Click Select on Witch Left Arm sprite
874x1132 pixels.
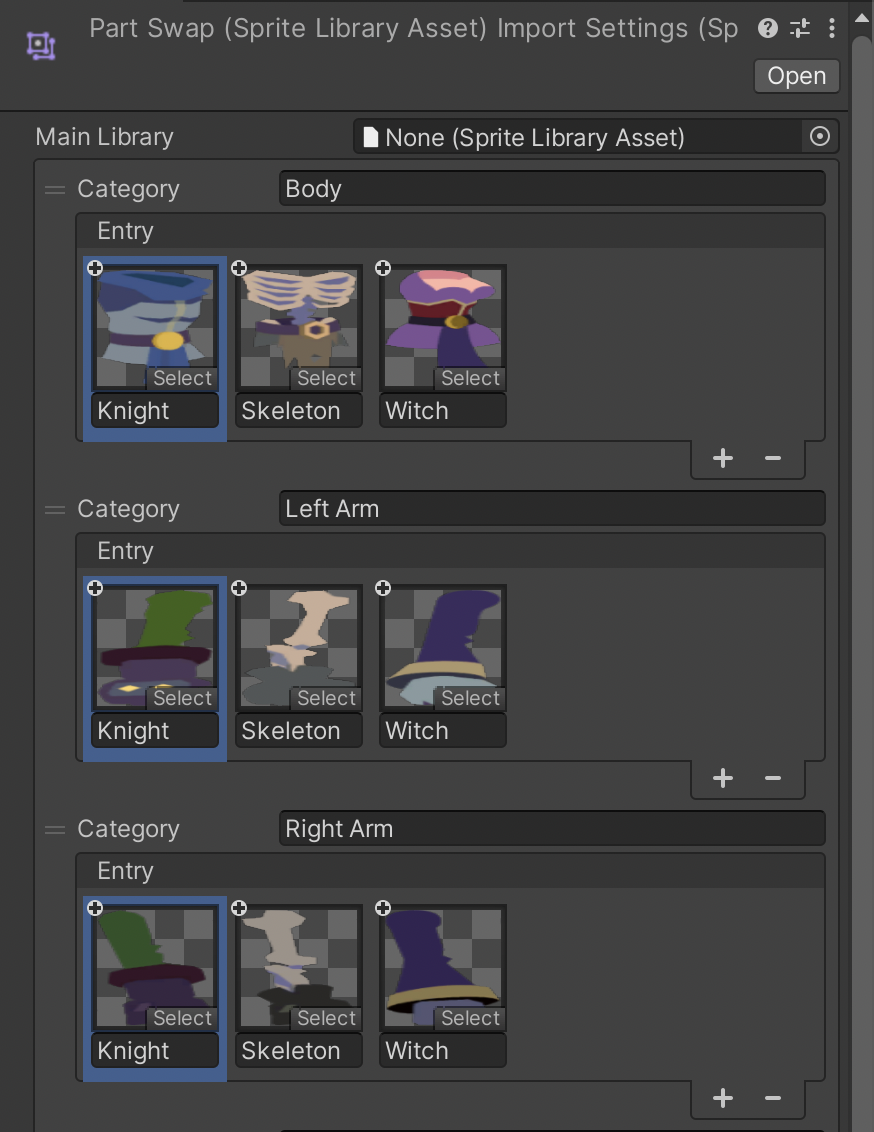(470, 699)
